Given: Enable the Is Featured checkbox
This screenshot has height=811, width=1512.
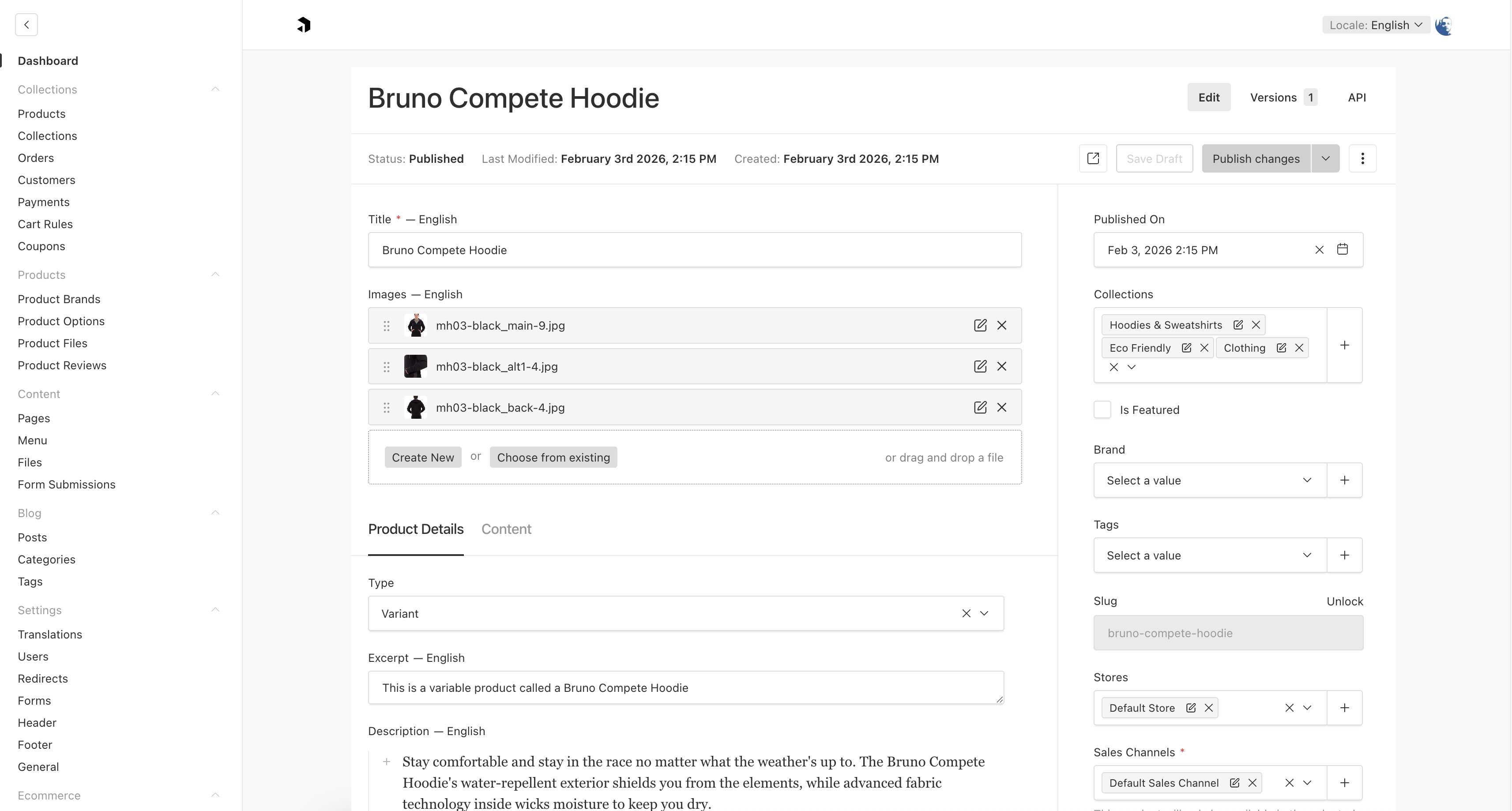Looking at the screenshot, I should click(1103, 409).
